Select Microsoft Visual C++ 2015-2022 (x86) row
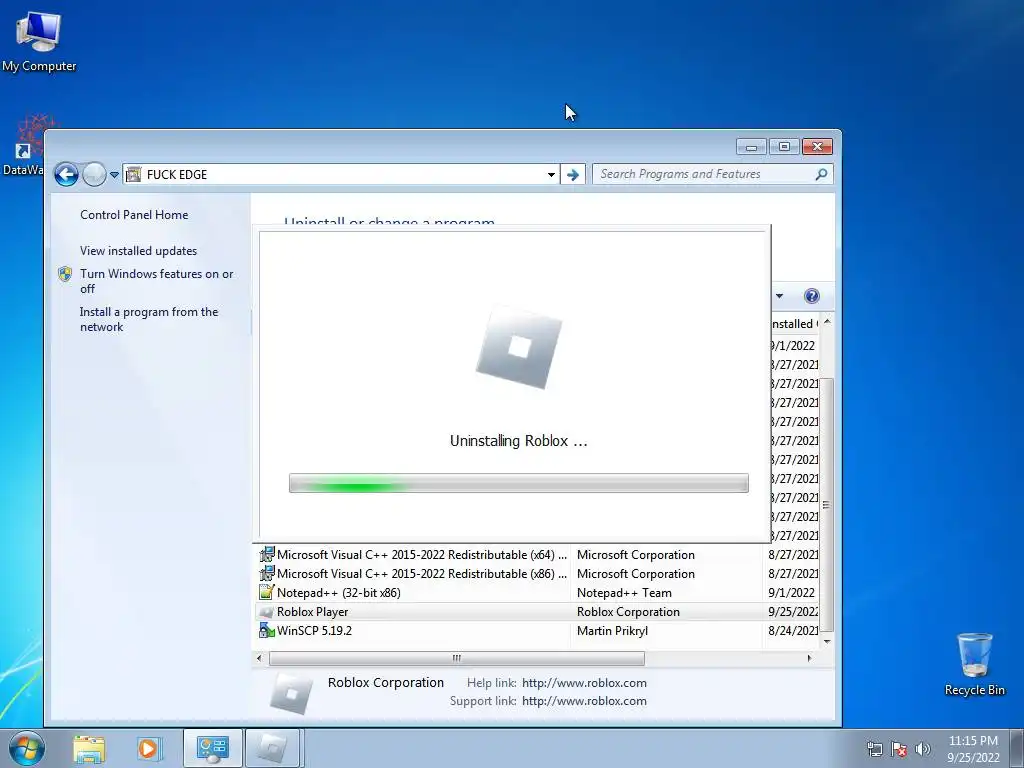 click(x=539, y=573)
